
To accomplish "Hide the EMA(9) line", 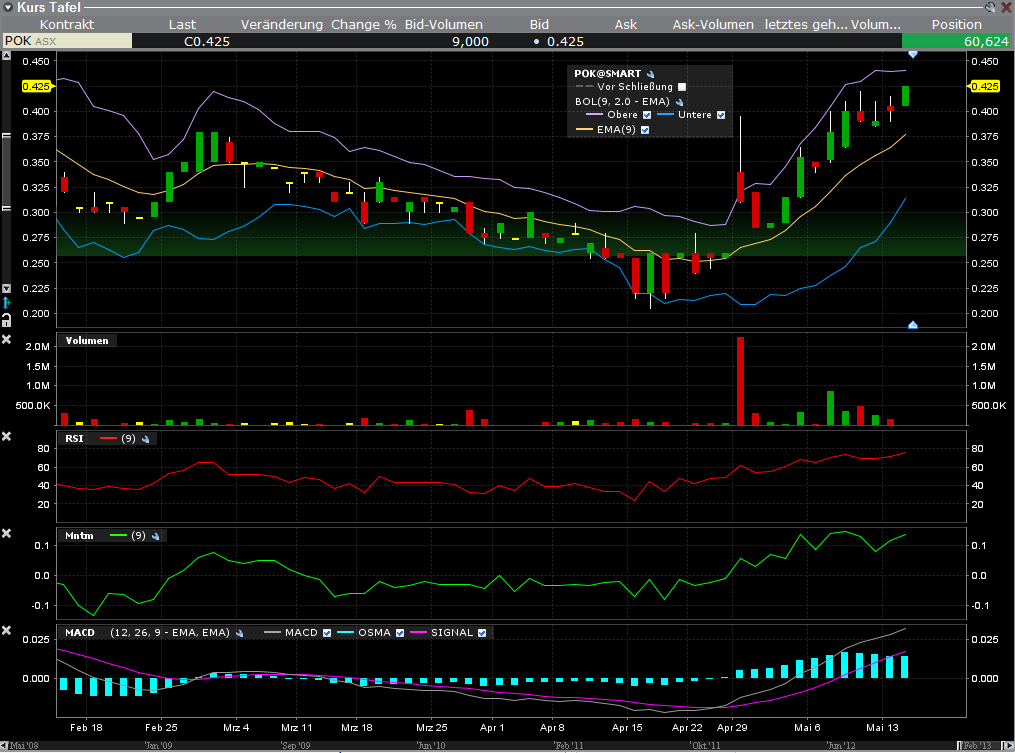I will click(645, 130).
